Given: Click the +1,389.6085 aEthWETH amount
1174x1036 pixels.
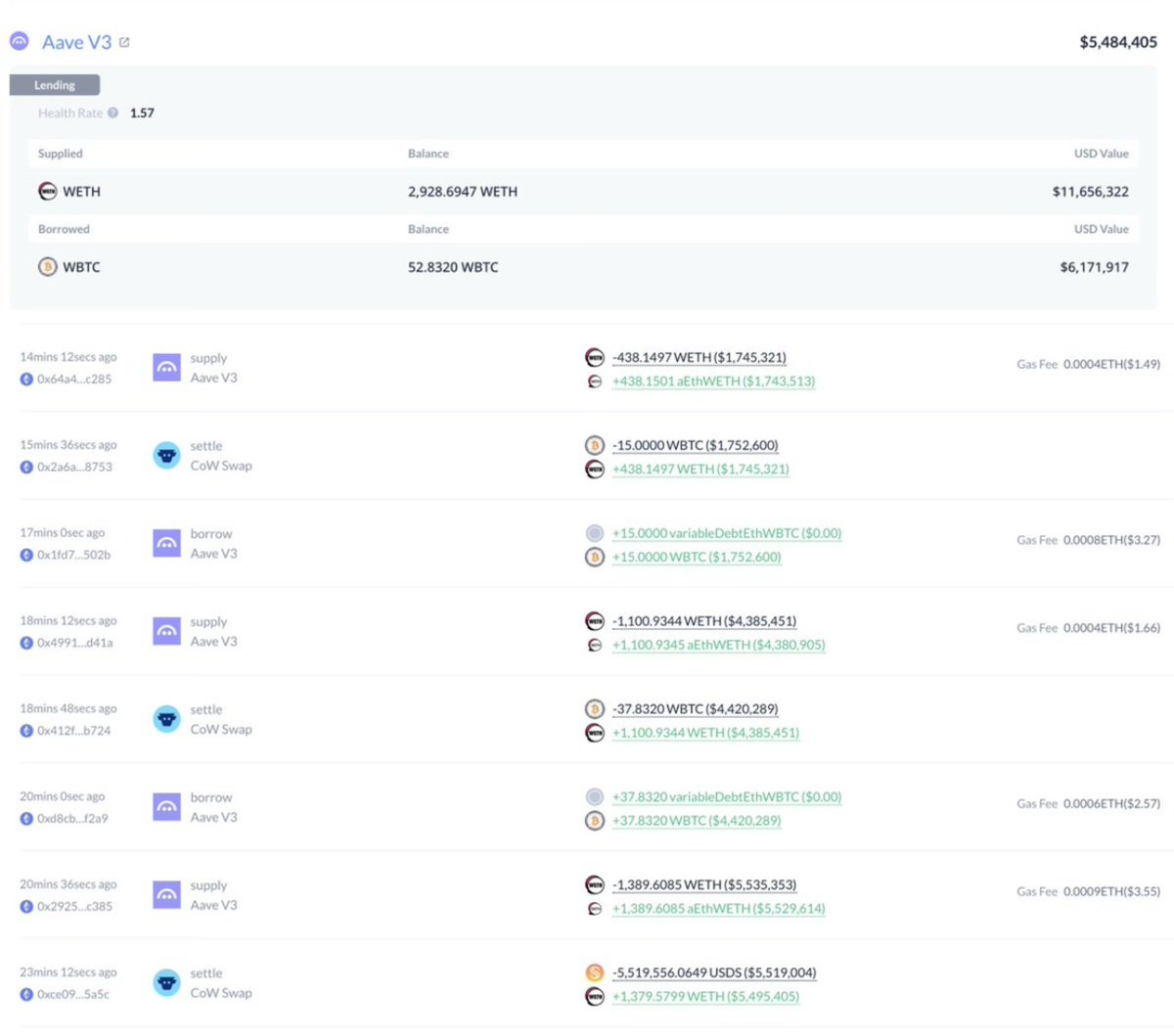Looking at the screenshot, I should click(718, 908).
